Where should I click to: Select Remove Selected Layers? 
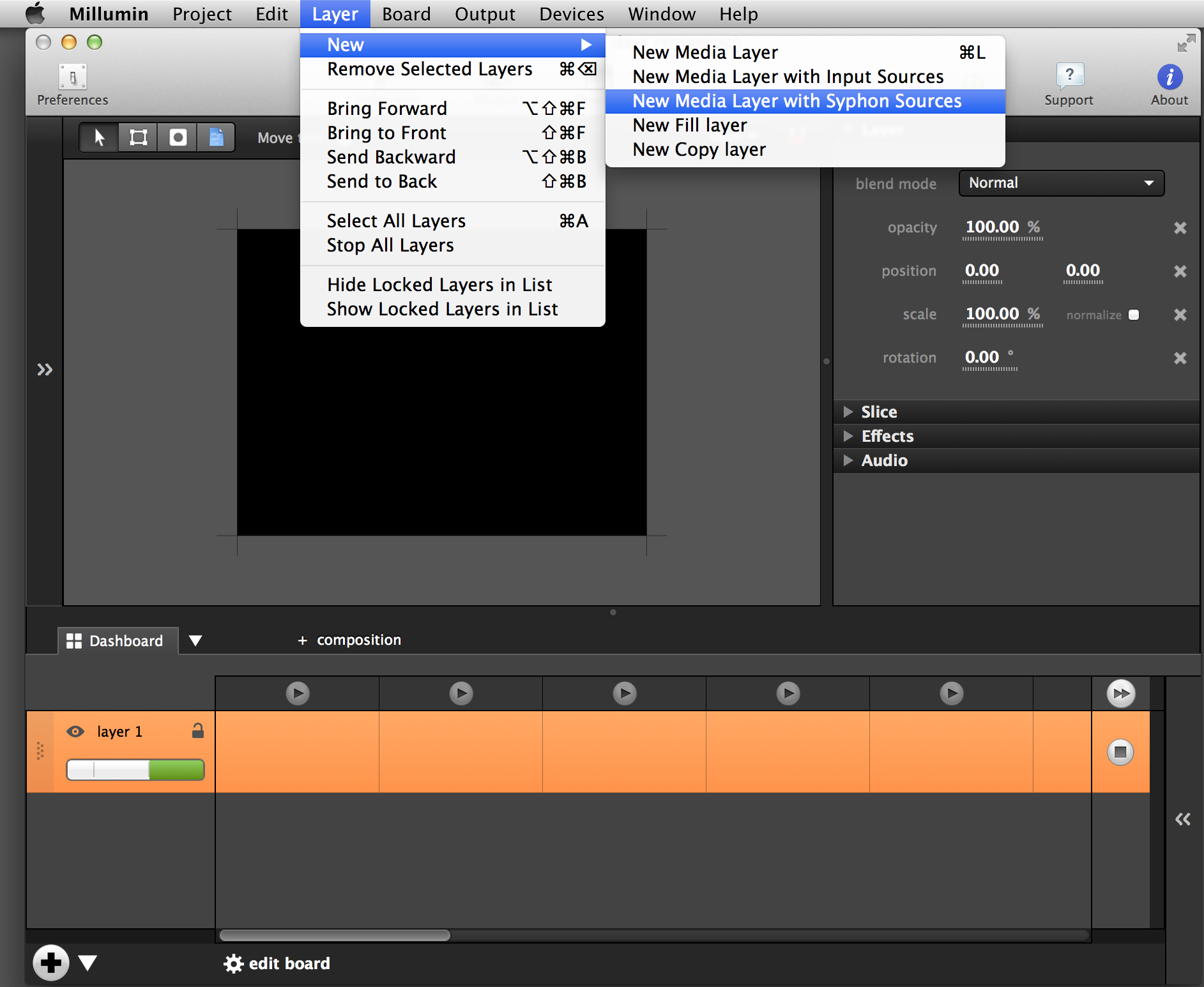coord(453,69)
